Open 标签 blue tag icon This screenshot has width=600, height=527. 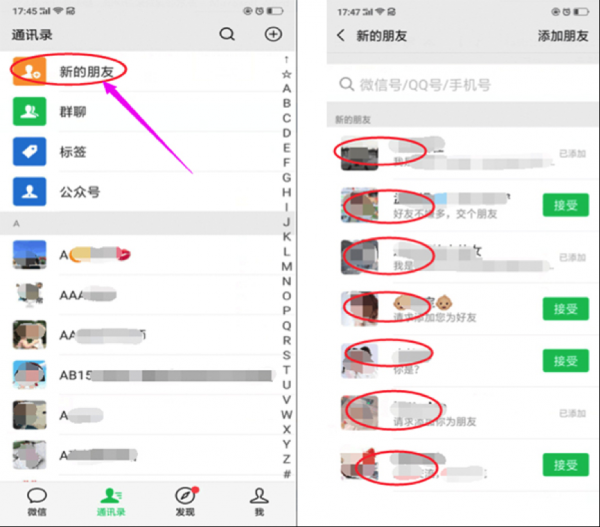30,152
